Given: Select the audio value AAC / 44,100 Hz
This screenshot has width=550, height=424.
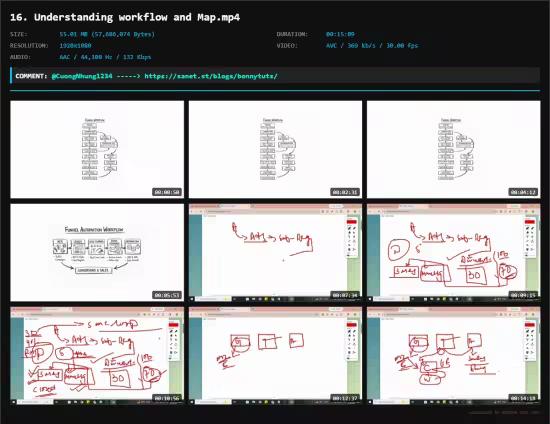Looking at the screenshot, I should 105,57.
